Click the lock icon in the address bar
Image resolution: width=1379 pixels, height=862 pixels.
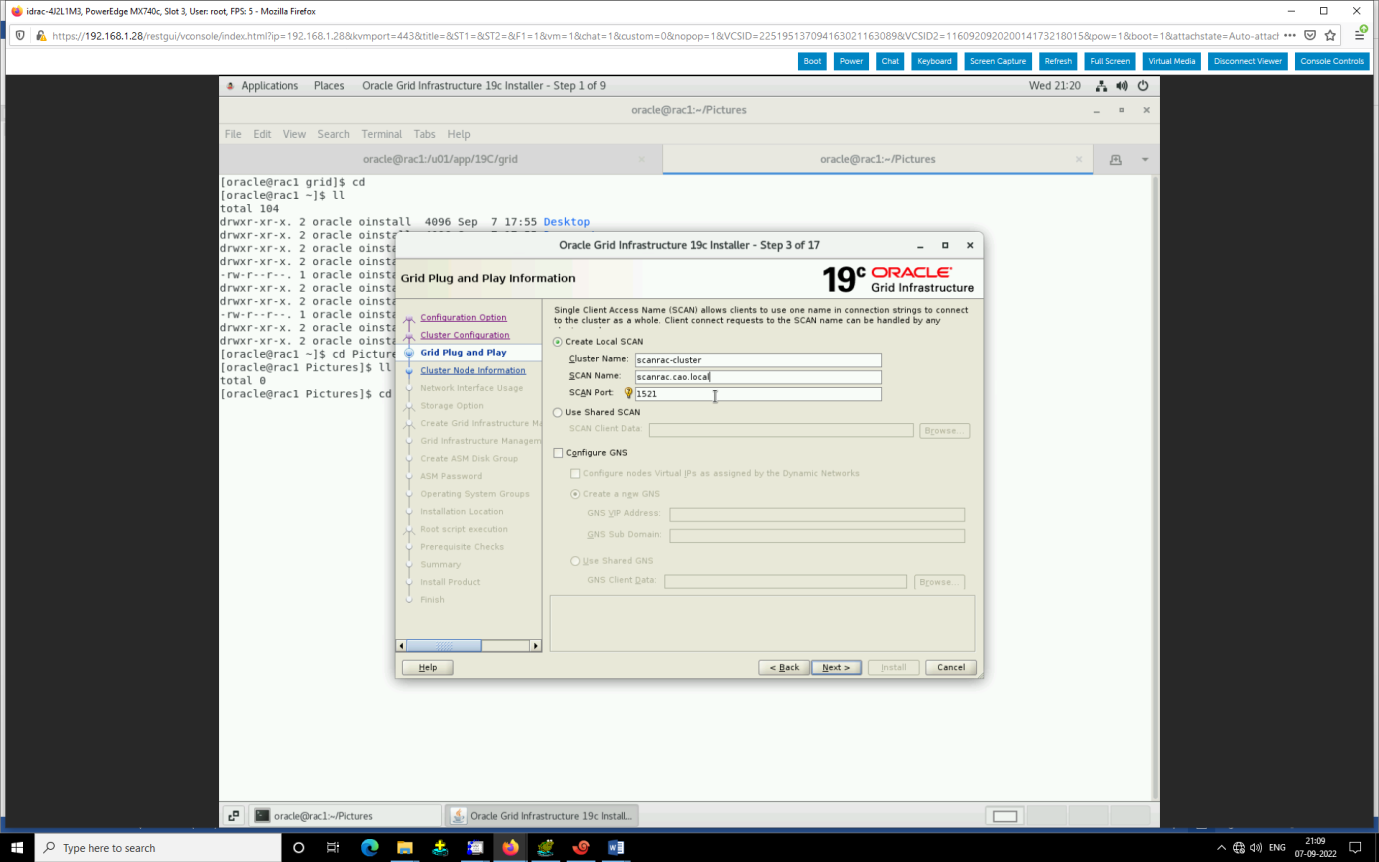pos(41,35)
